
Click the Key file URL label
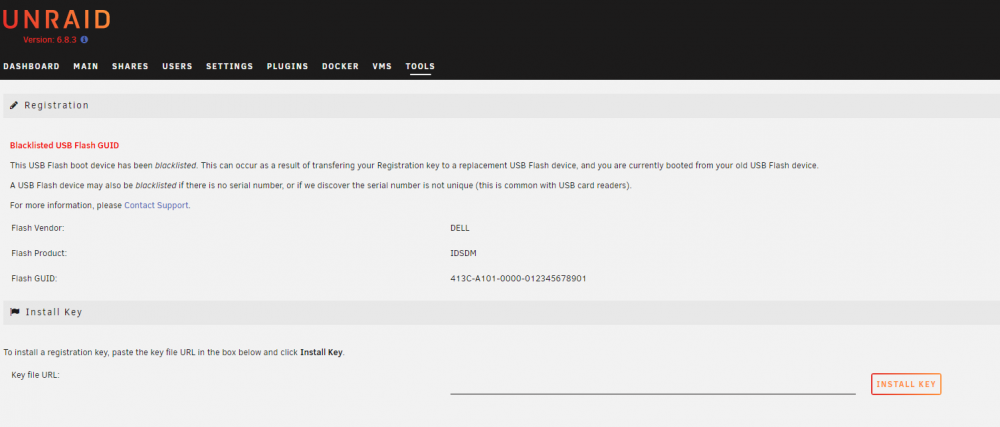click(x=35, y=375)
